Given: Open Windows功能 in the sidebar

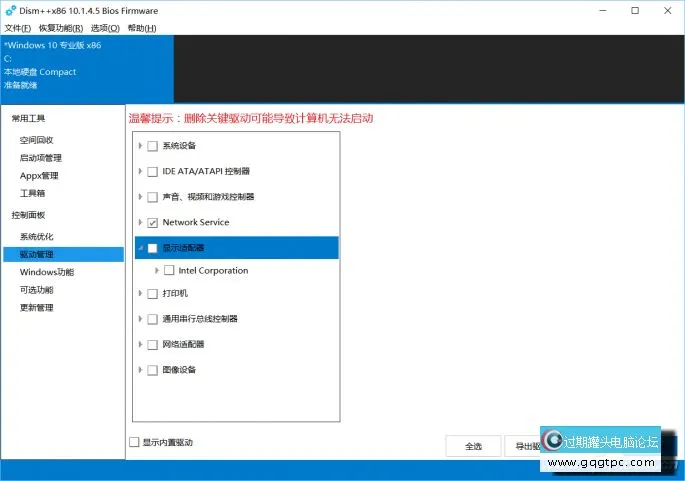Looking at the screenshot, I should tap(46, 272).
